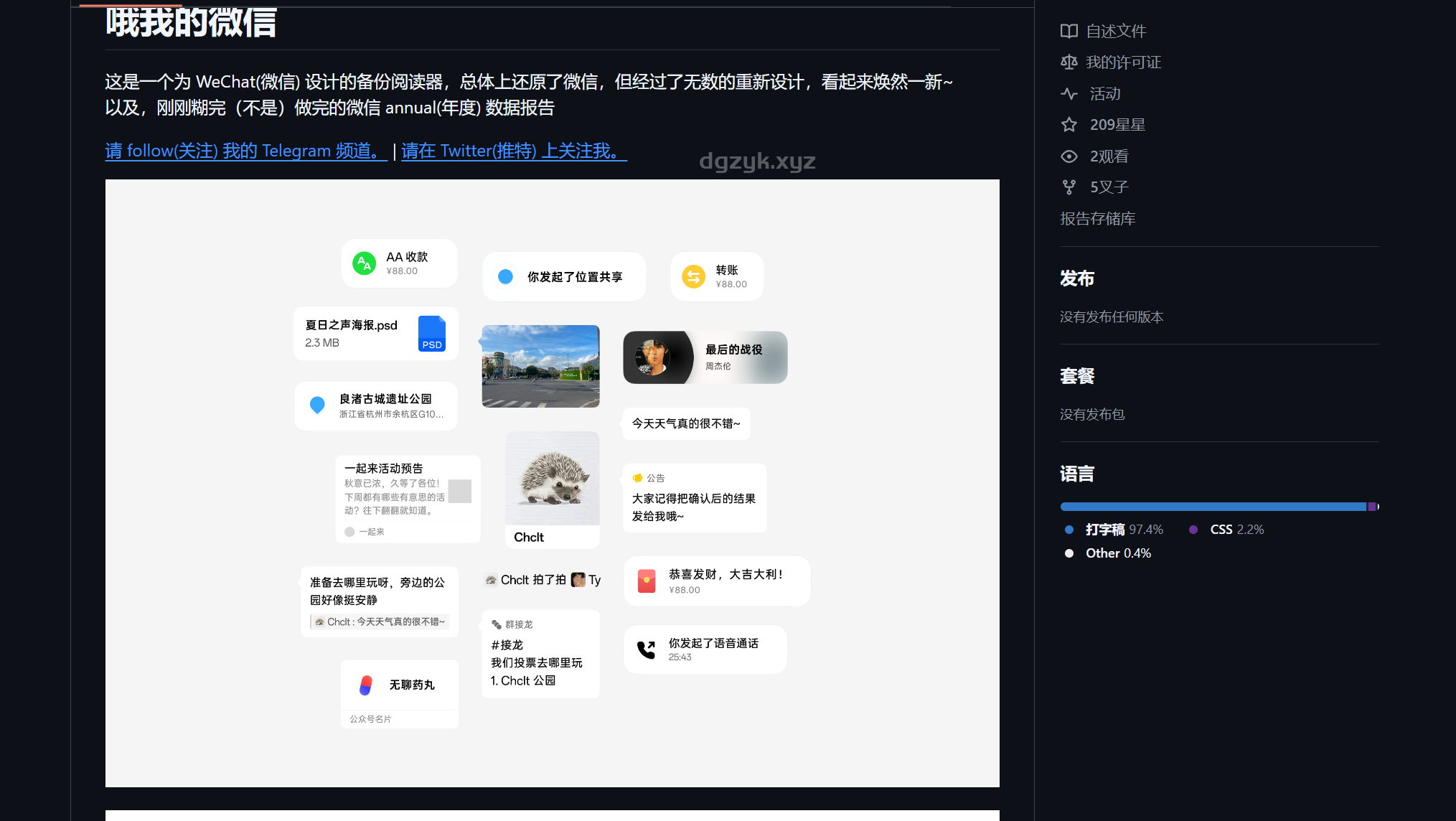Click the 语言 heading
Image resolution: width=1456 pixels, height=821 pixels.
tap(1077, 474)
